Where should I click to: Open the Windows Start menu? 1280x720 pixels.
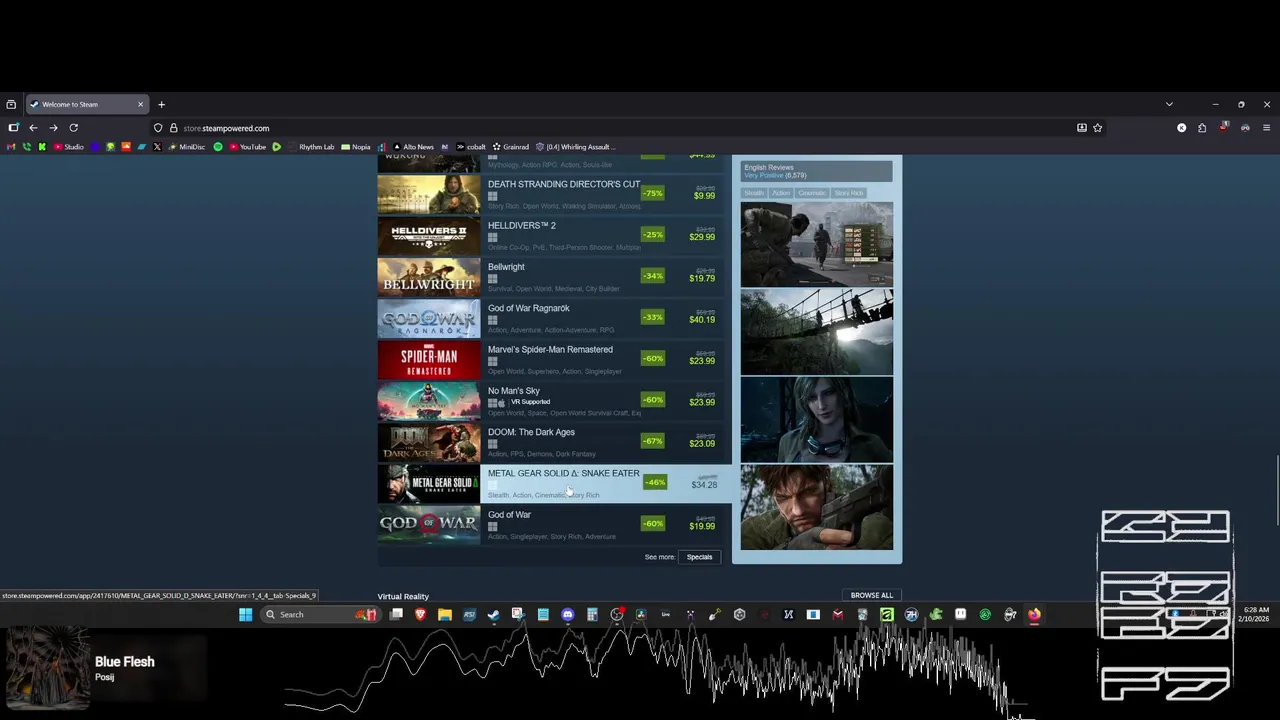coord(246,615)
